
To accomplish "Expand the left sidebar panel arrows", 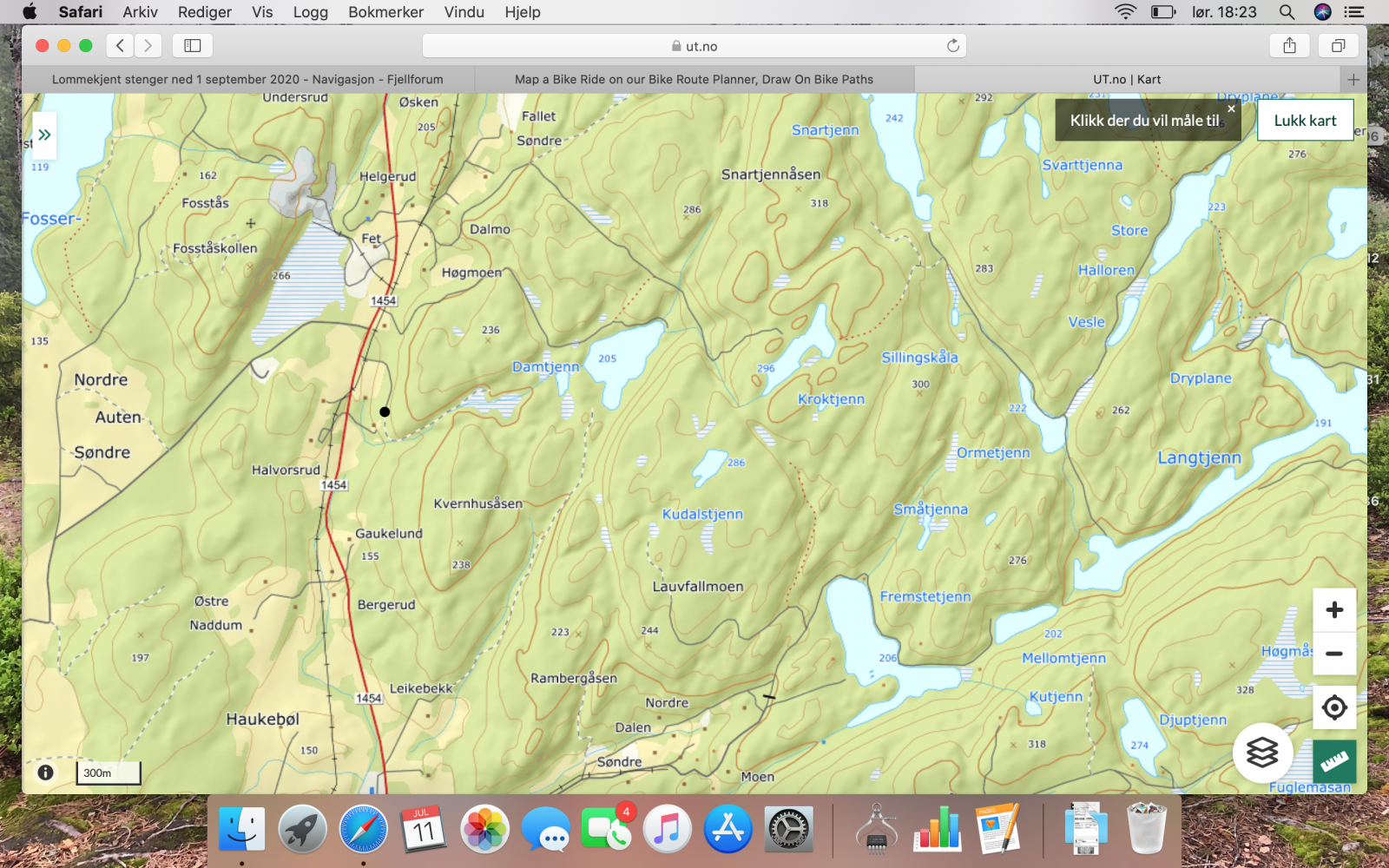I will [x=44, y=135].
